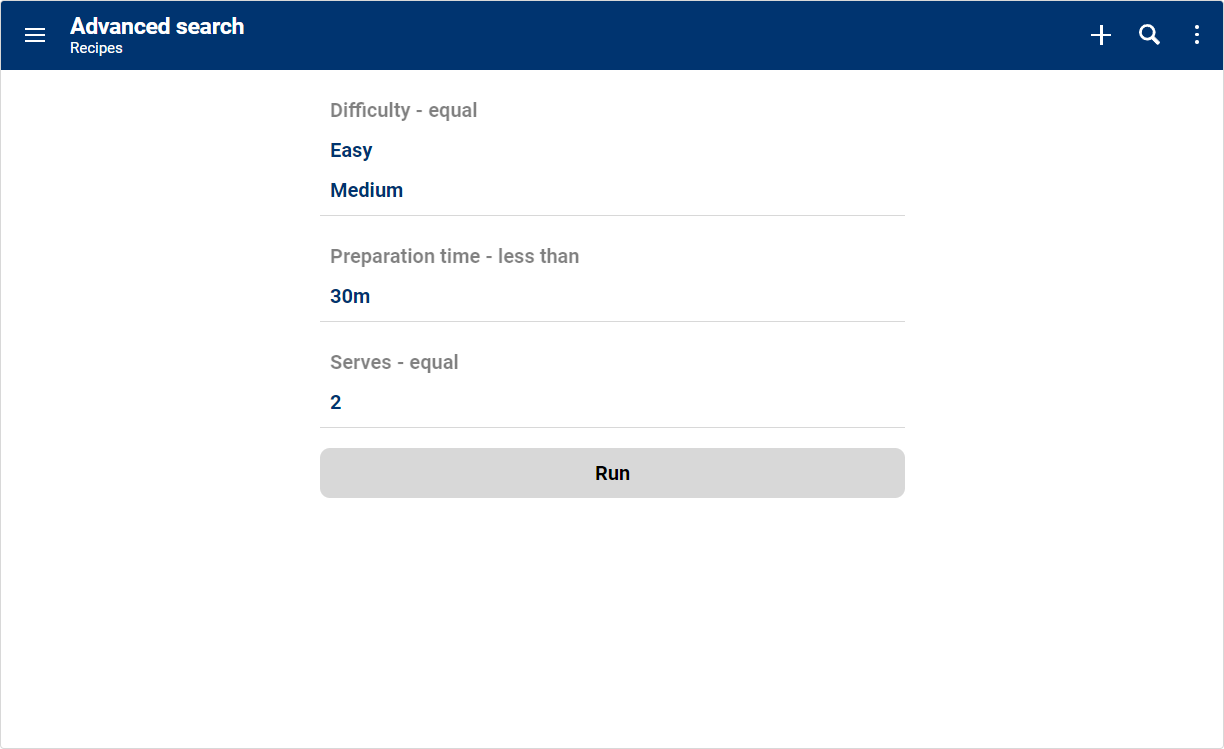Edit the 30m preparation time value
This screenshot has width=1224, height=749.
coord(350,296)
